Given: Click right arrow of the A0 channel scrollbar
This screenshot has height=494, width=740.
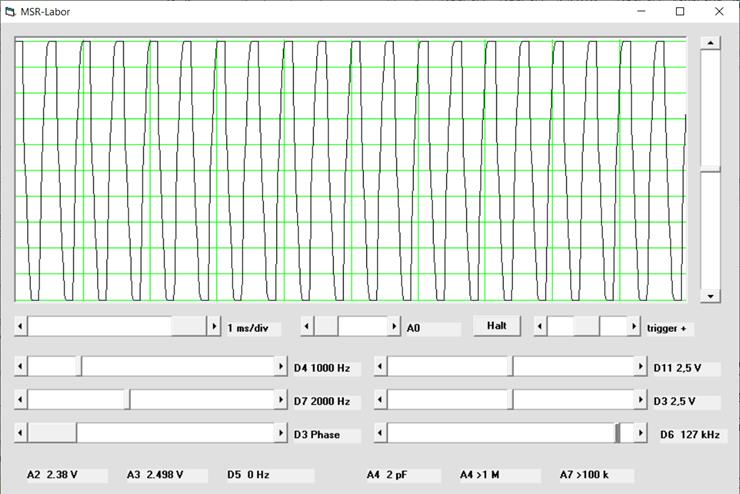Looking at the screenshot, I should pos(393,327).
